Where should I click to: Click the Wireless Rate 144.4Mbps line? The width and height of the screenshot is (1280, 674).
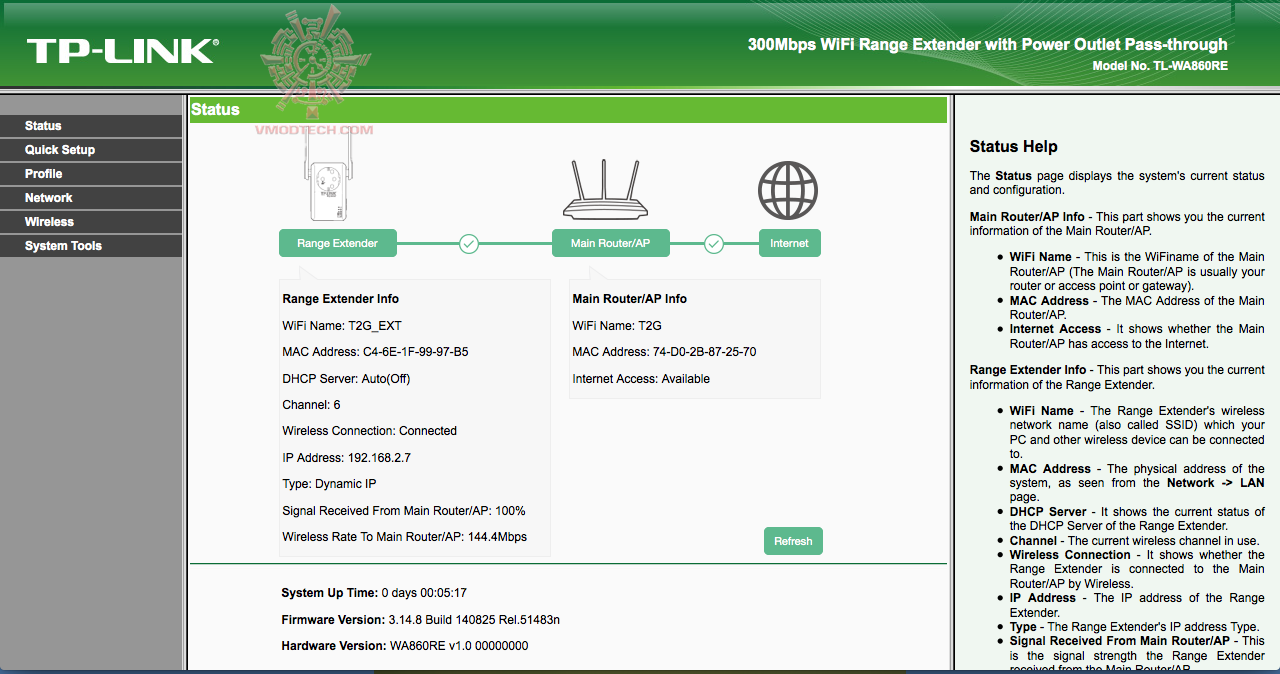[x=405, y=537]
